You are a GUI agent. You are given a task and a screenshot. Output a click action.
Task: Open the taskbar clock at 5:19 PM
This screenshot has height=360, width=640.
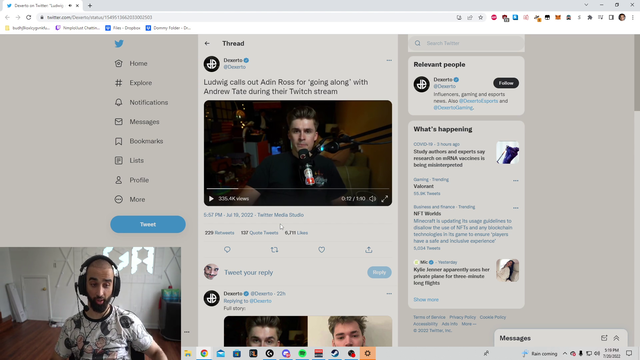point(612,353)
